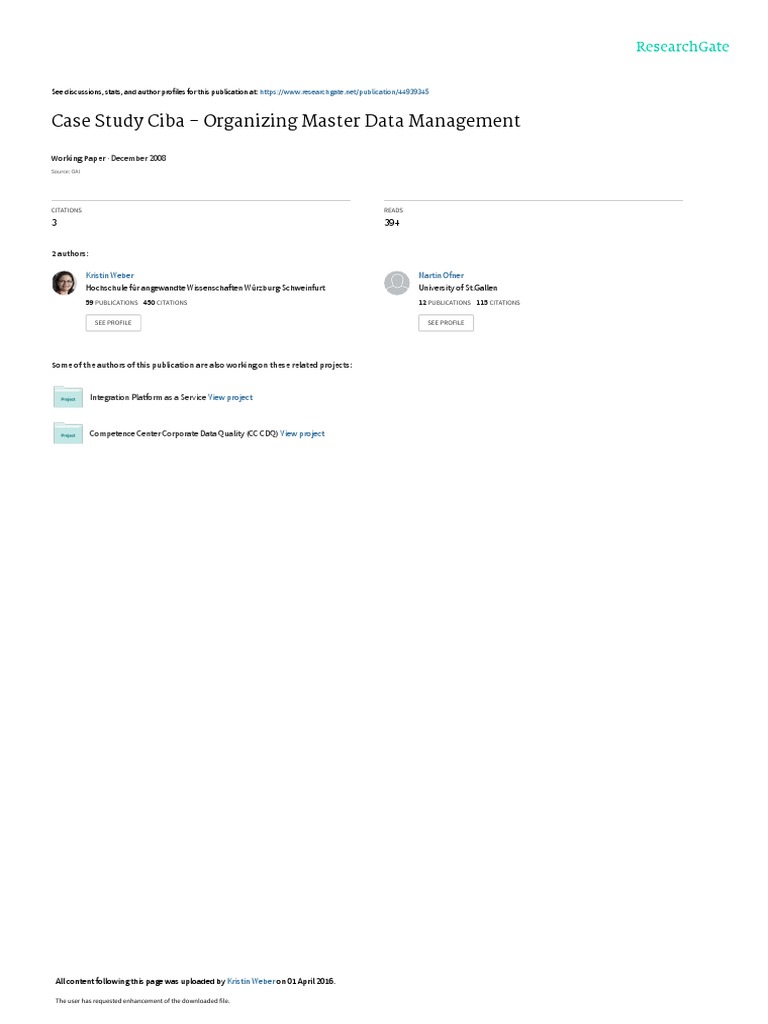View project for Competence Center Corporate Data Quality
The width and height of the screenshot is (768, 1024).
tap(302, 434)
